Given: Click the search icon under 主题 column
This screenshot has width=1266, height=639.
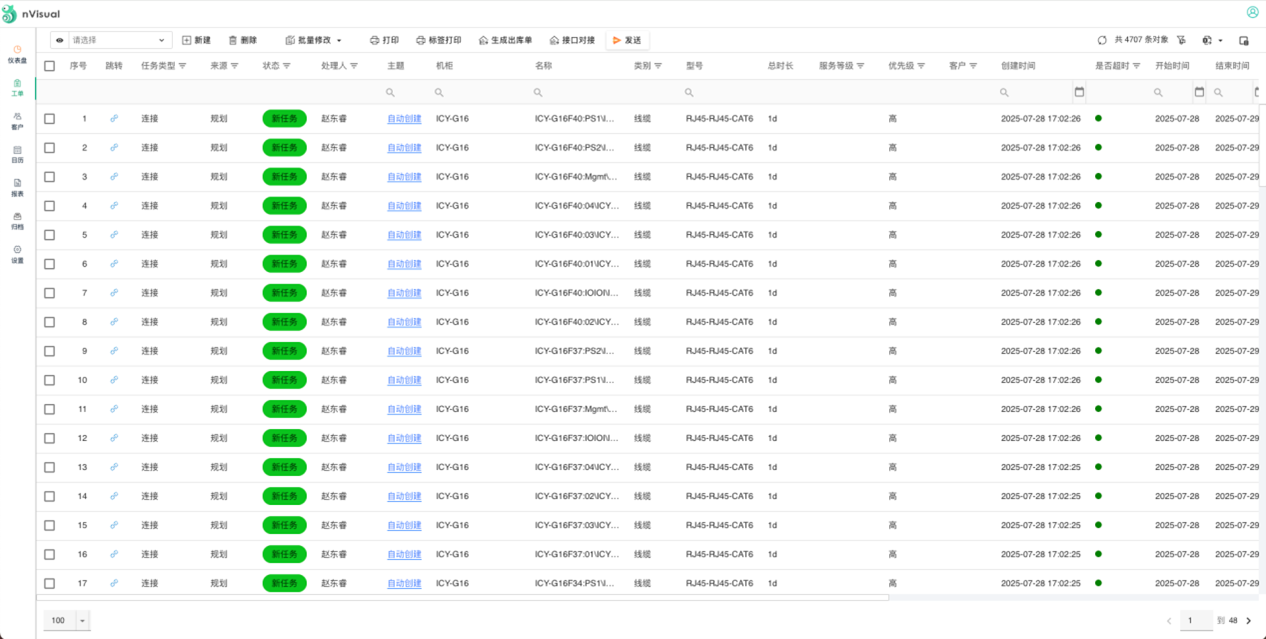Looking at the screenshot, I should coord(390,92).
